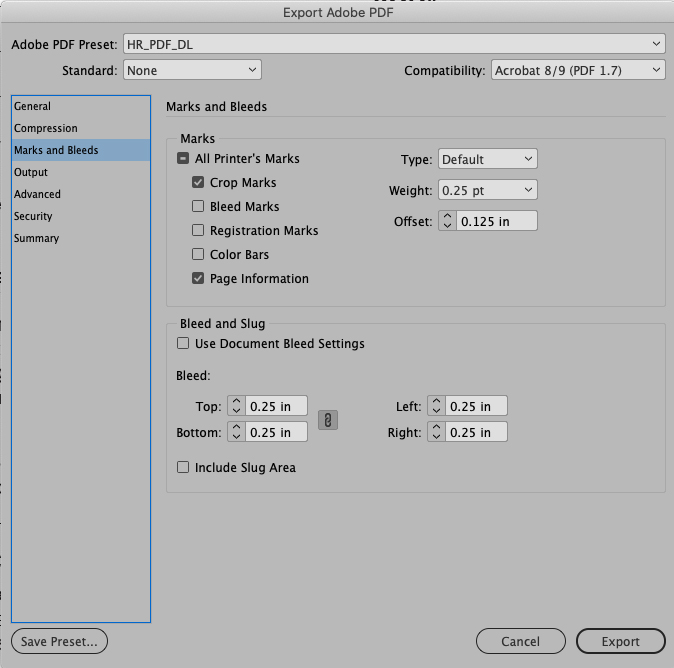Open the marks Weight dropdown
Viewport: 674px width, 668px height.
tap(487, 190)
